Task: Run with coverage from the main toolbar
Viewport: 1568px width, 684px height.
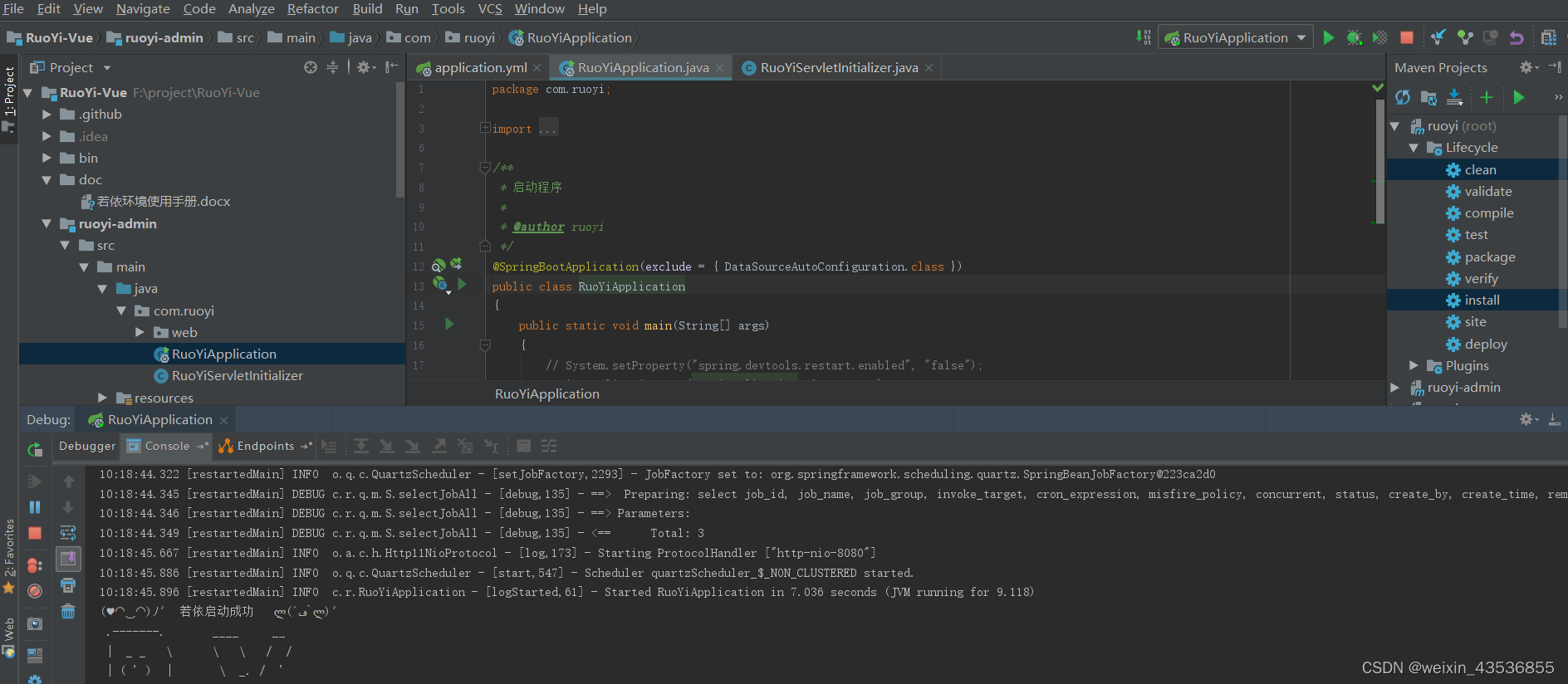Action: point(1380,37)
